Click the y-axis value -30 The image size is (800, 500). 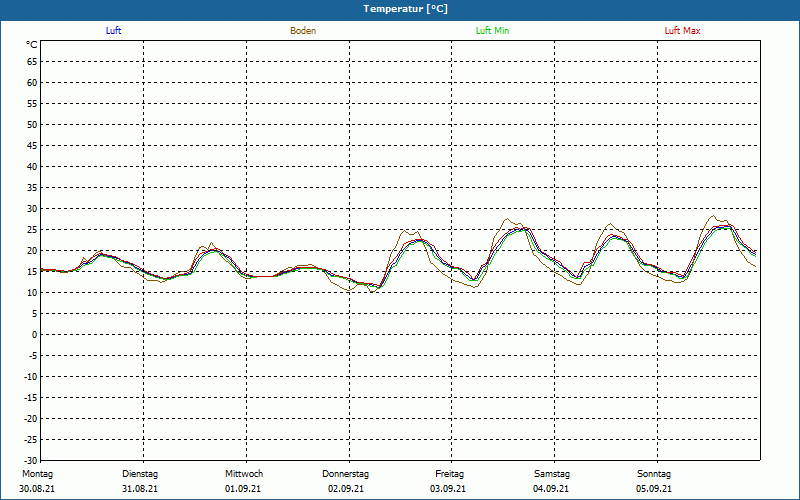pos(31,461)
